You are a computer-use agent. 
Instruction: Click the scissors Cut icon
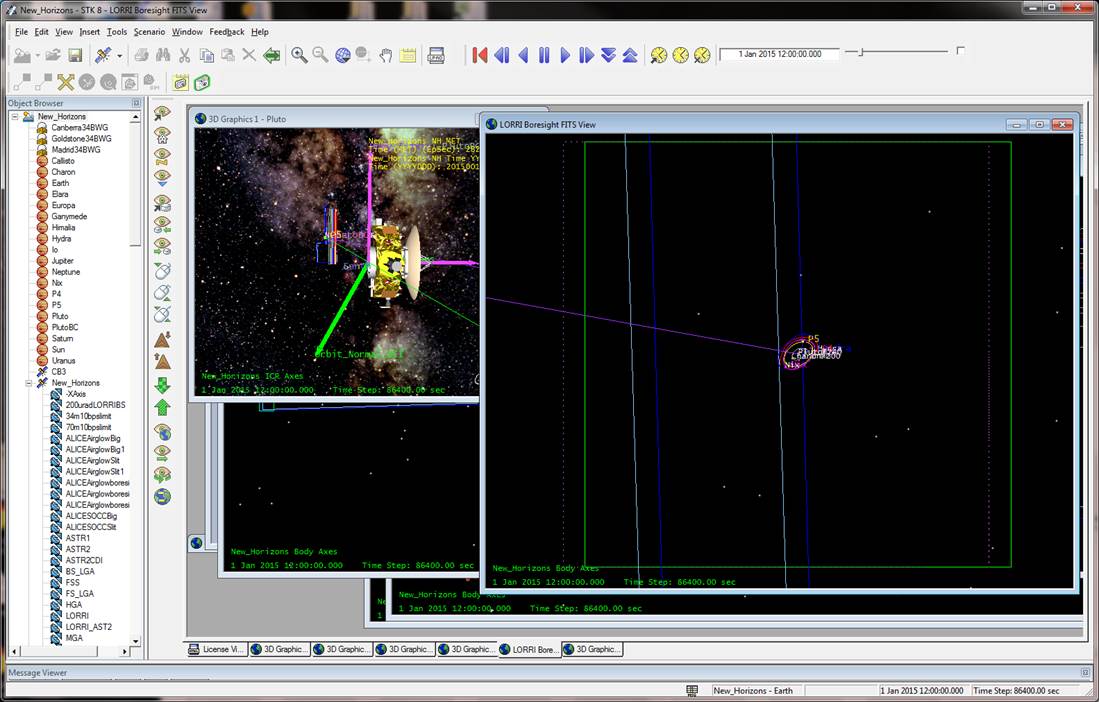[185, 56]
